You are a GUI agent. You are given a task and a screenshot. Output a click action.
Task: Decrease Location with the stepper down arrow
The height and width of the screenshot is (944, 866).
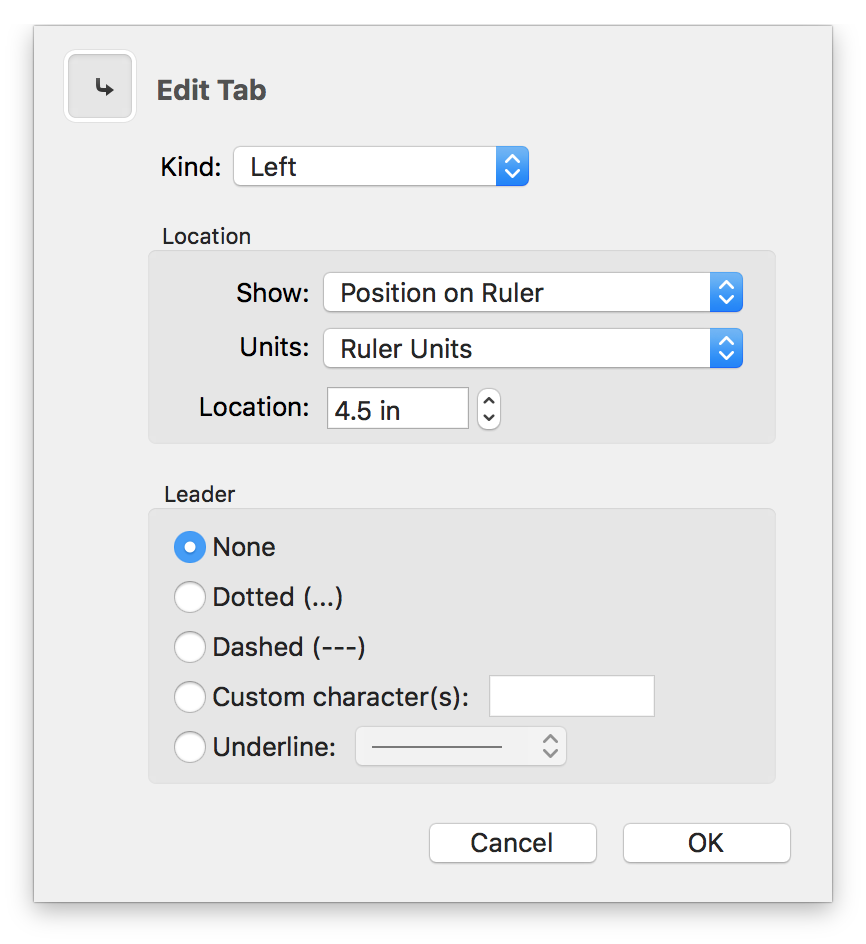(489, 418)
